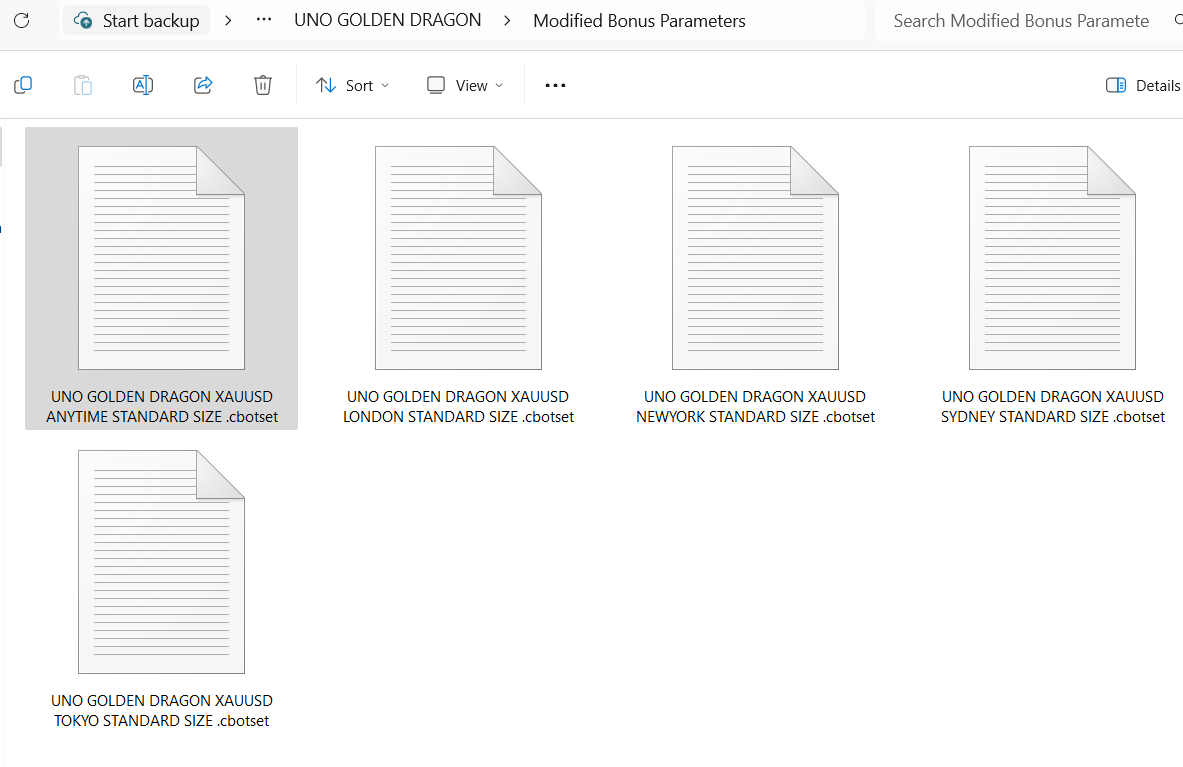Click the Search Modified Bonus Parameters field
Viewport: 1183px width, 767px height.
click(x=1020, y=21)
